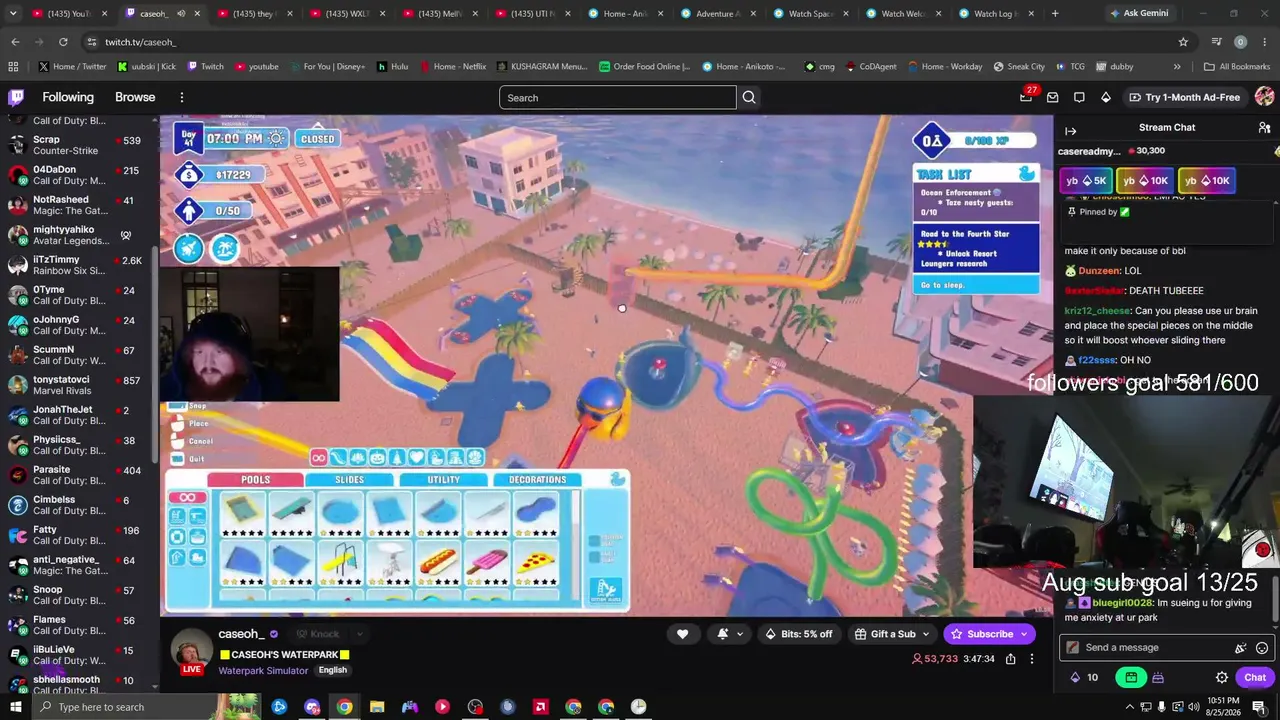Viewport: 1280px width, 720px height.
Task: Click the bookmark star in address bar
Action: [1183, 42]
